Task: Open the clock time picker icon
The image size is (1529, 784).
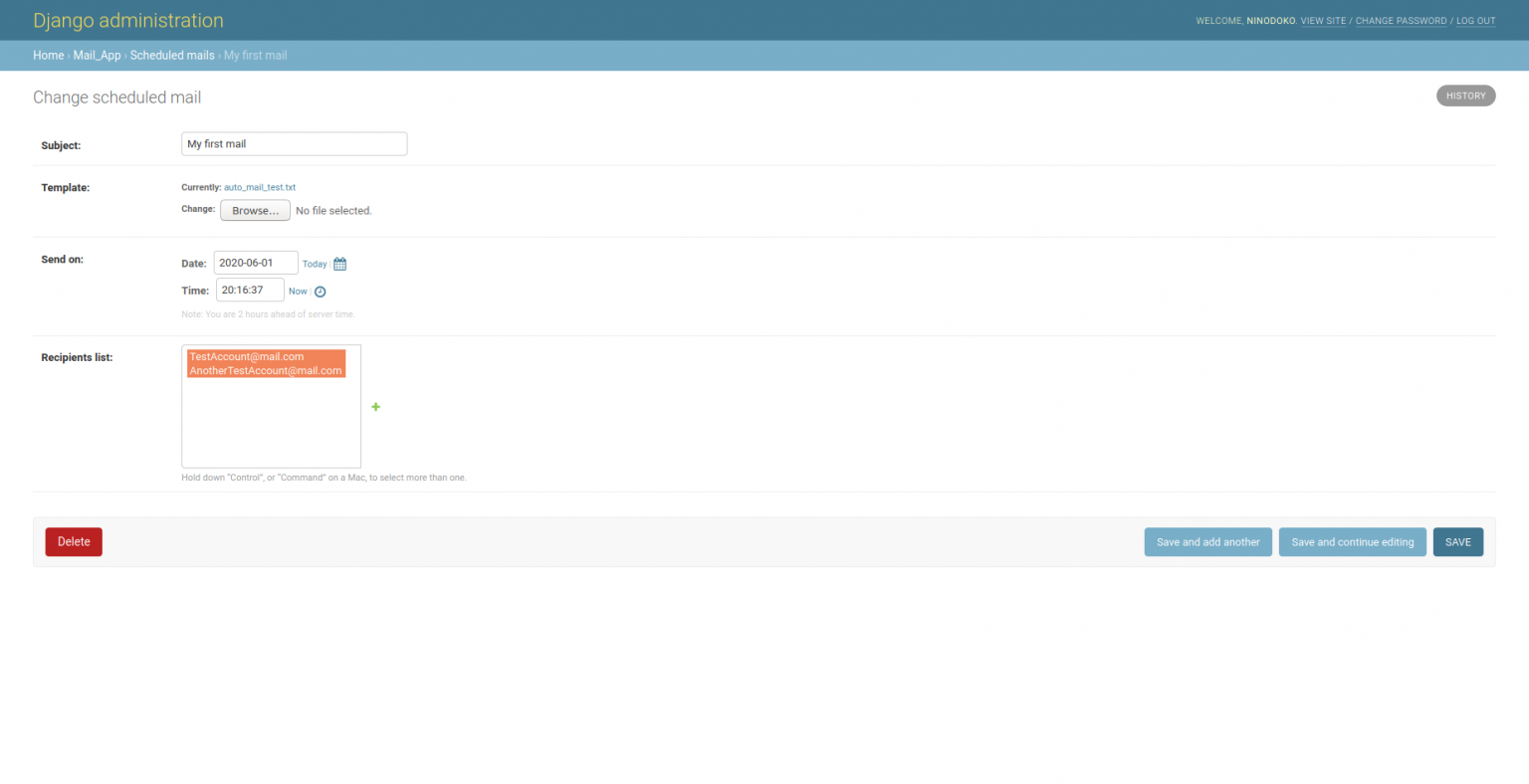Action: [320, 291]
